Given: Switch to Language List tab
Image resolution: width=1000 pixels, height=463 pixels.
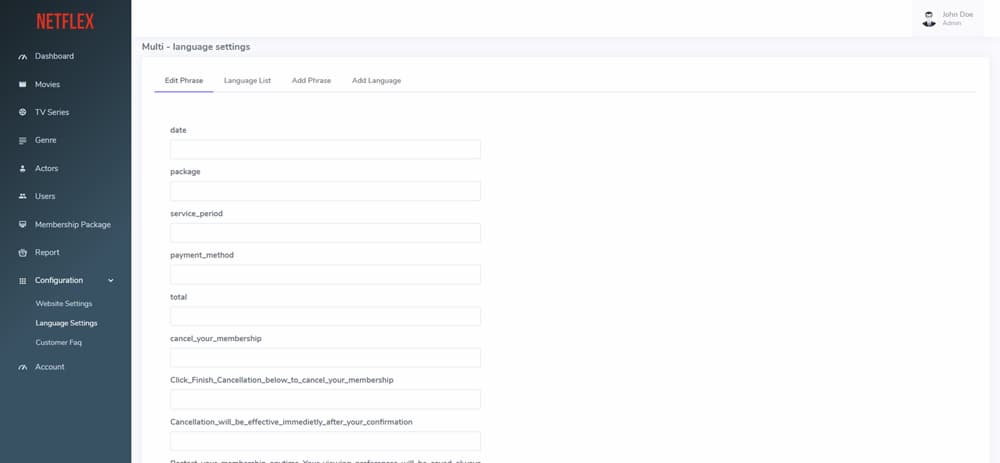Looking at the screenshot, I should pos(247,80).
